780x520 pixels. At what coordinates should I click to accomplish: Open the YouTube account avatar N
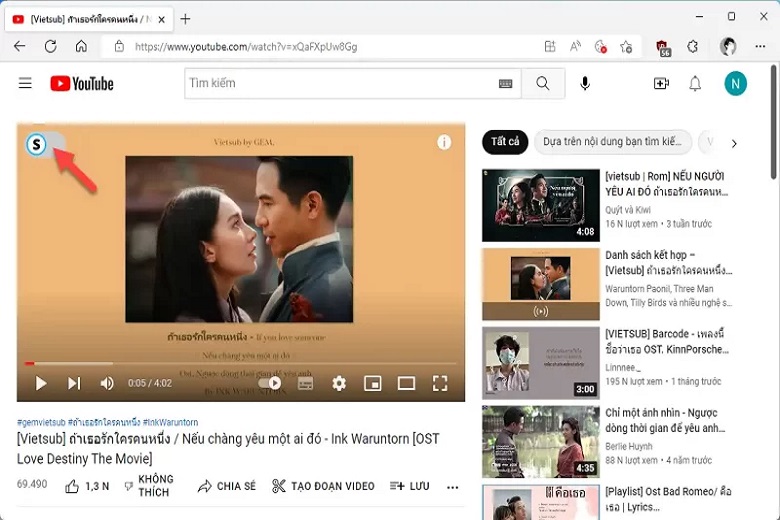[x=735, y=83]
